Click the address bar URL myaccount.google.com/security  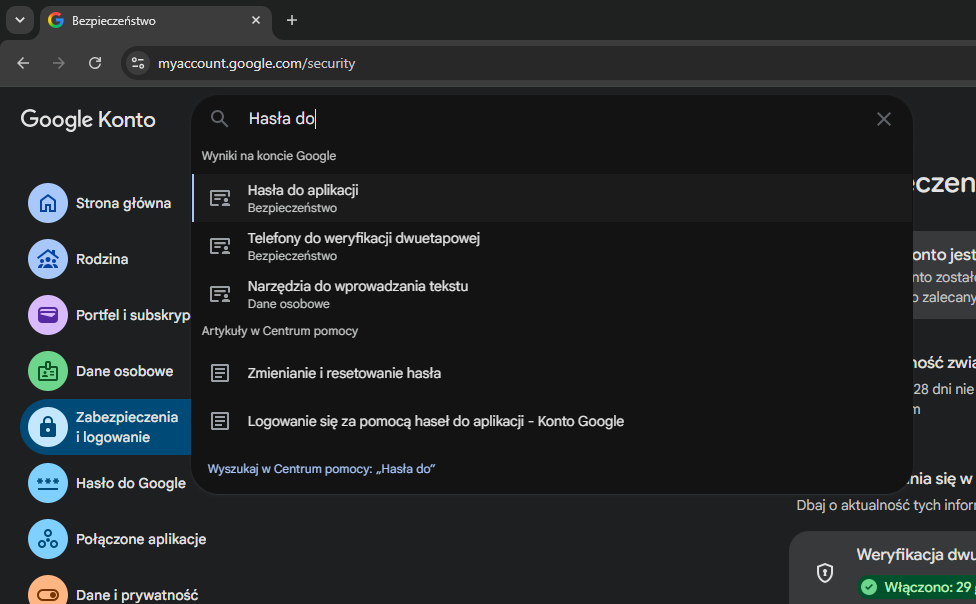coord(256,64)
